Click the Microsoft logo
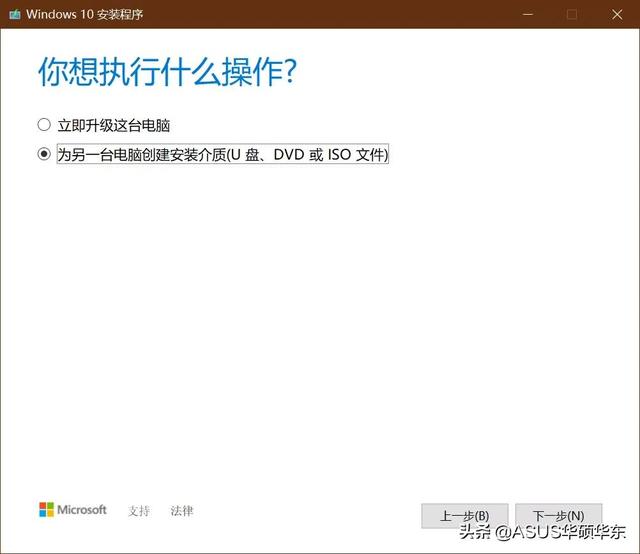 tap(73, 510)
